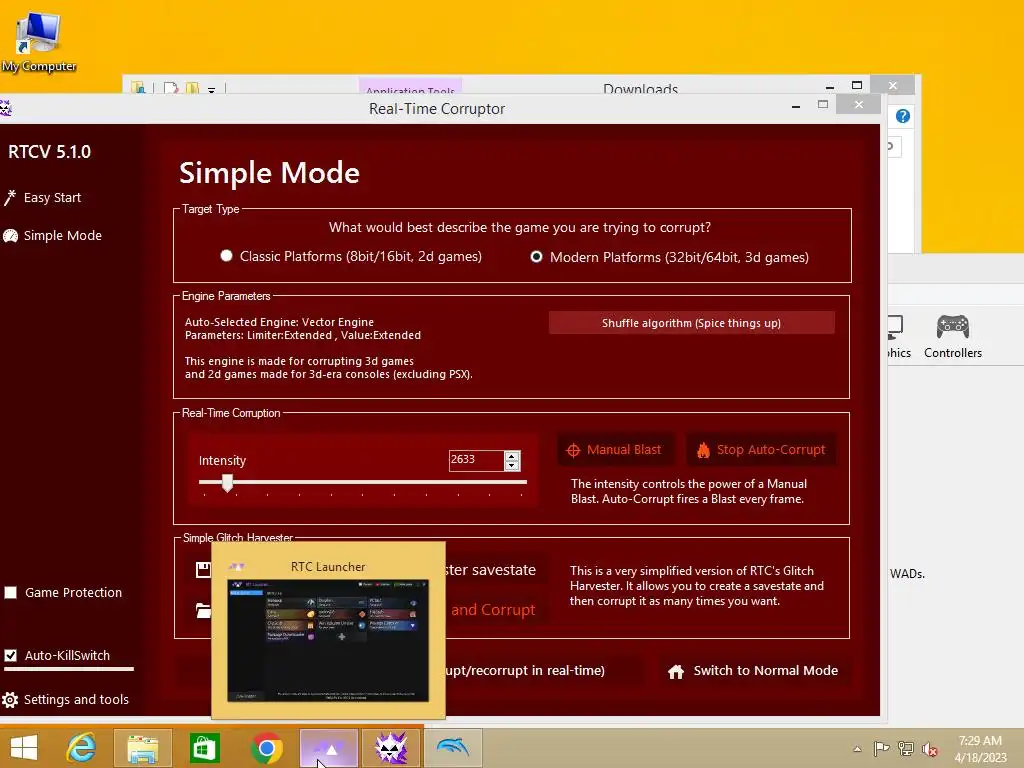Click the Dolphin emulator taskbar icon
Image resolution: width=1024 pixels, height=768 pixels.
tap(453, 748)
